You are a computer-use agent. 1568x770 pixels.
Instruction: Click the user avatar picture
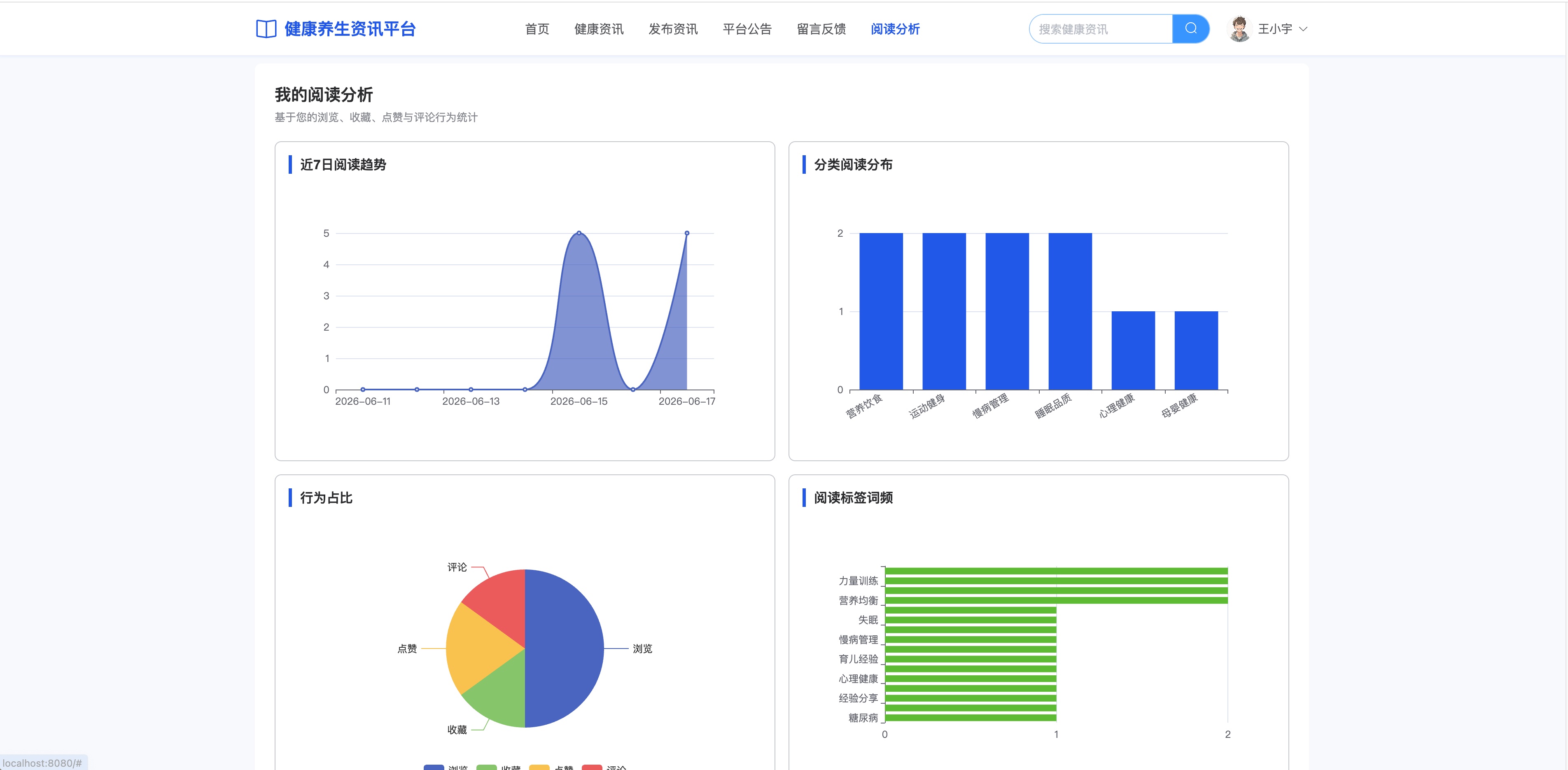[1239, 28]
